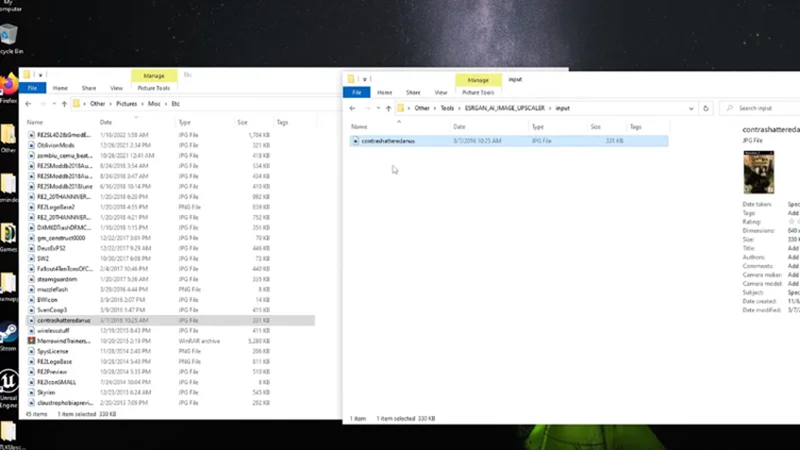Open the Games desktop shortcut
This screenshot has height=450, width=800.
tap(8, 237)
